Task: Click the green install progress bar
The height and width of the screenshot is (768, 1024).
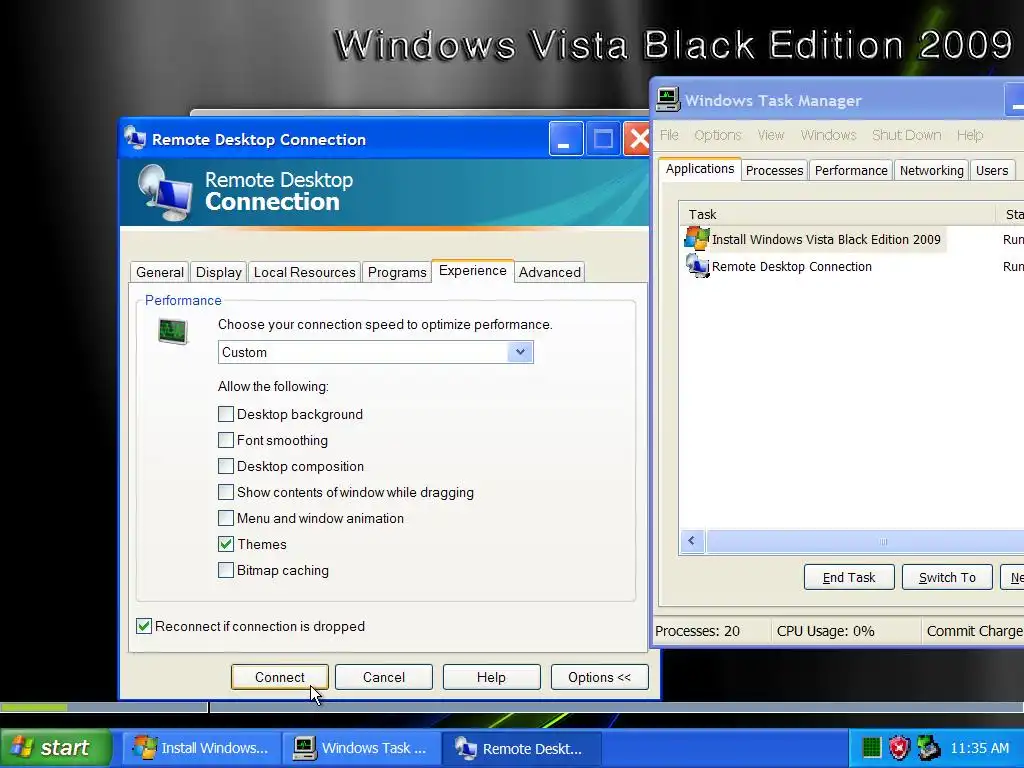Action: (33, 707)
